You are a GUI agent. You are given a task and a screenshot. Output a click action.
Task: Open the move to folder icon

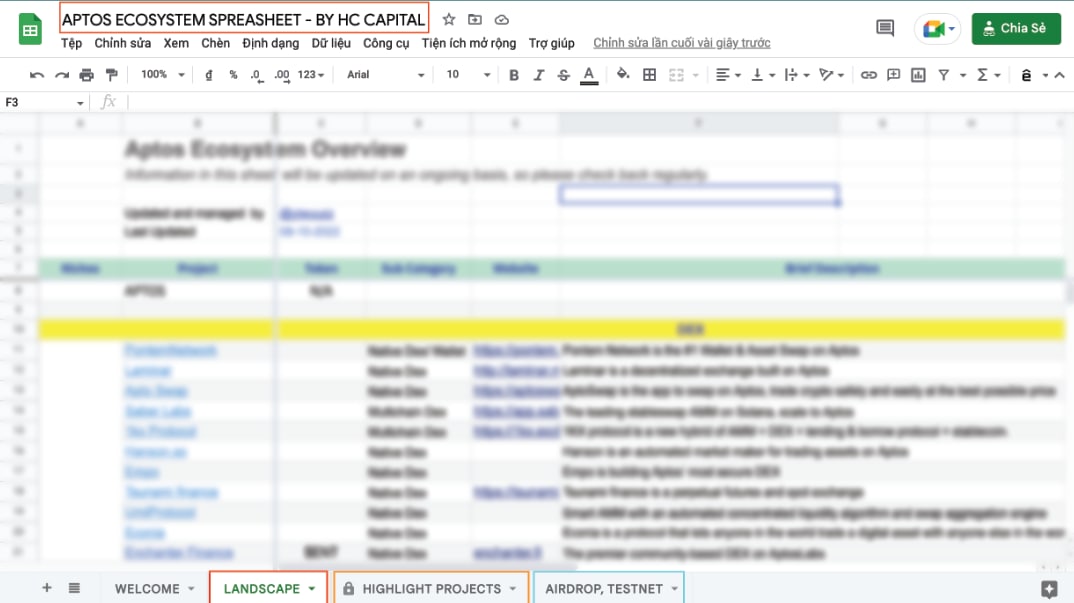tap(475, 19)
